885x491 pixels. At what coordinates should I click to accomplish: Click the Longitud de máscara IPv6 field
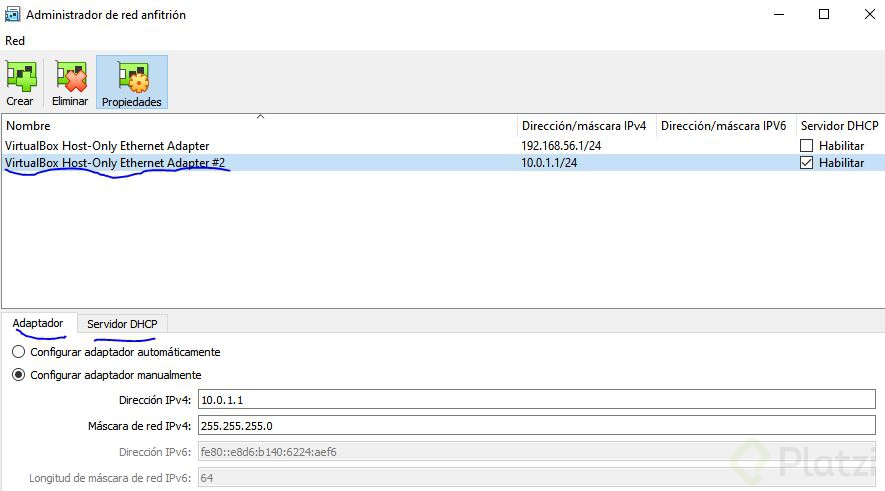[537, 477]
